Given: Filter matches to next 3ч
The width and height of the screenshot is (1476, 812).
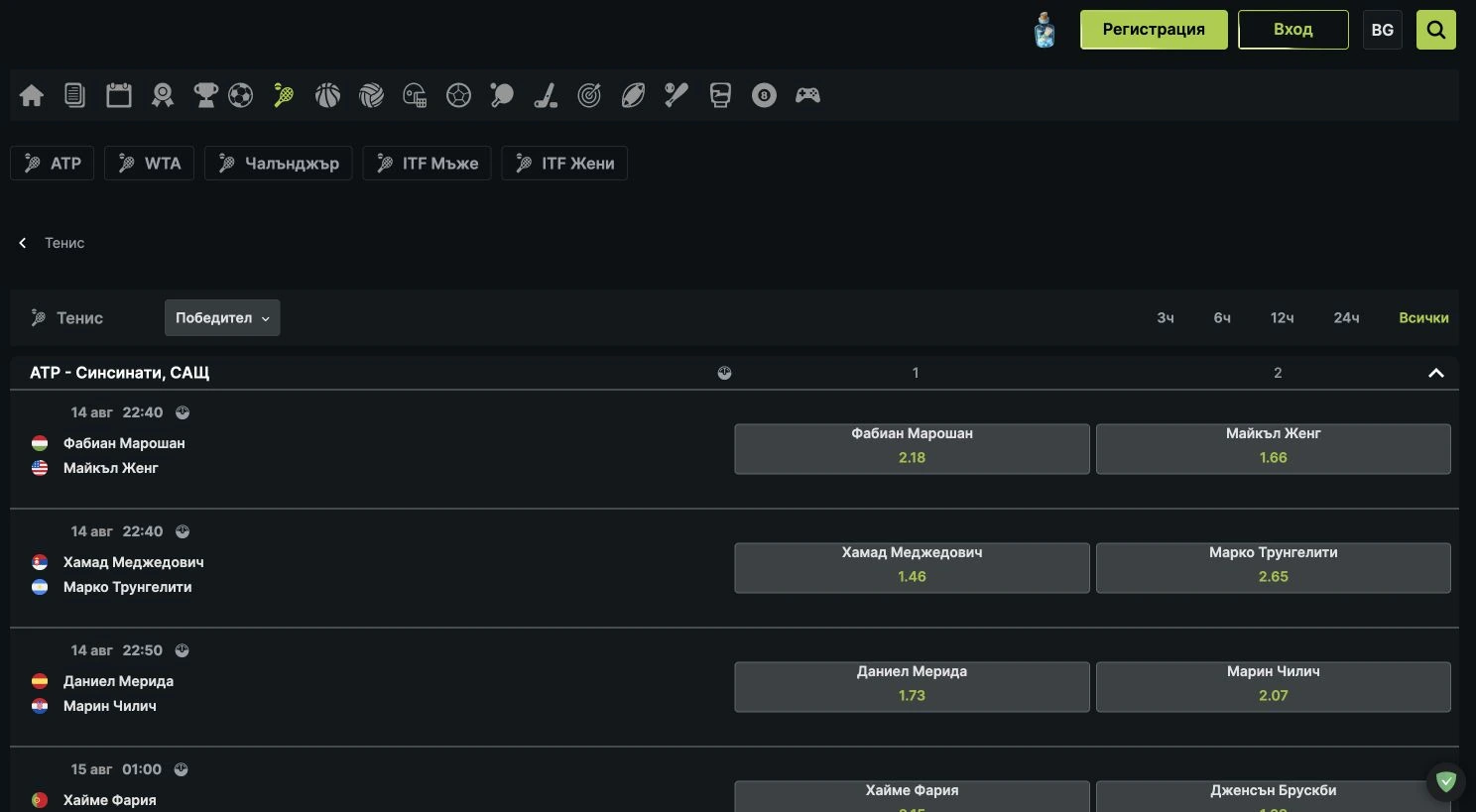Looking at the screenshot, I should [1166, 318].
